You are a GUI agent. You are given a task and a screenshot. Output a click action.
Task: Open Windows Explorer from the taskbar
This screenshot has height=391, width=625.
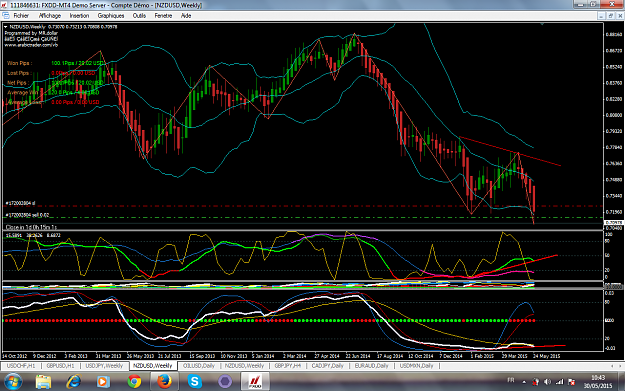tap(43, 381)
